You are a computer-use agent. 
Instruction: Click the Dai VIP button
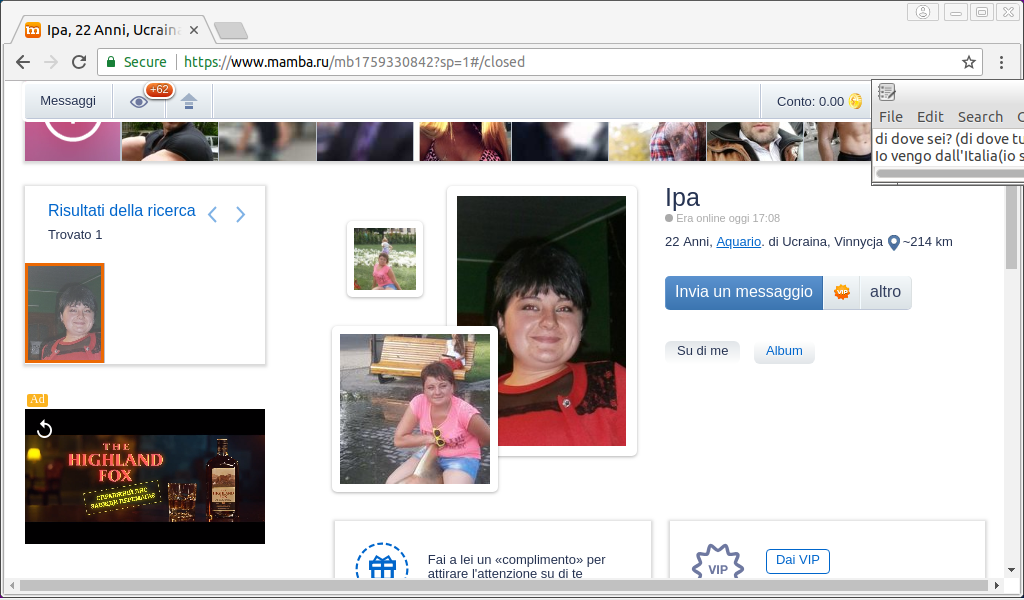tap(797, 561)
